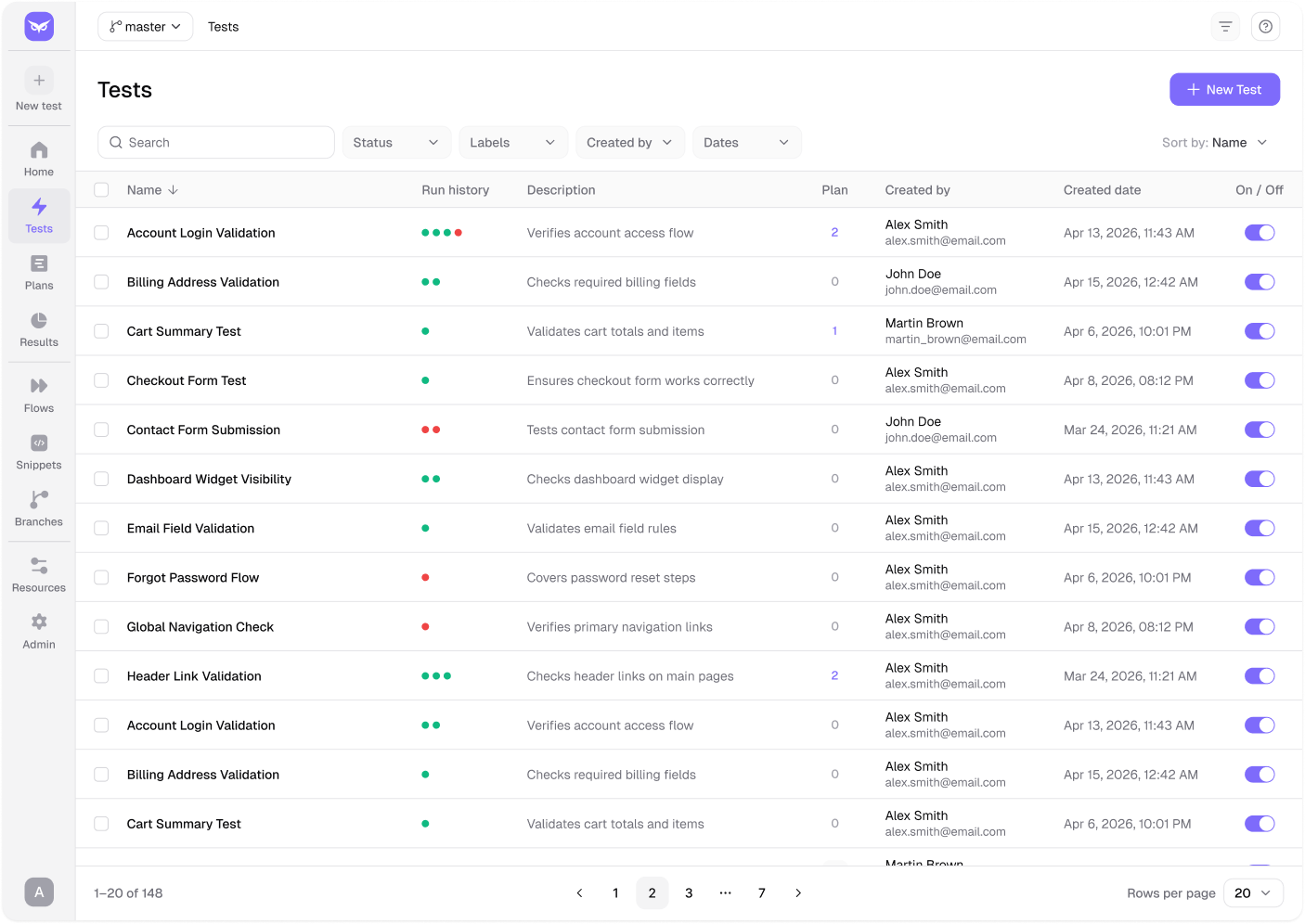1305x924 pixels.
Task: Click run history dots for Contact Form Submission
Action: coord(431,430)
